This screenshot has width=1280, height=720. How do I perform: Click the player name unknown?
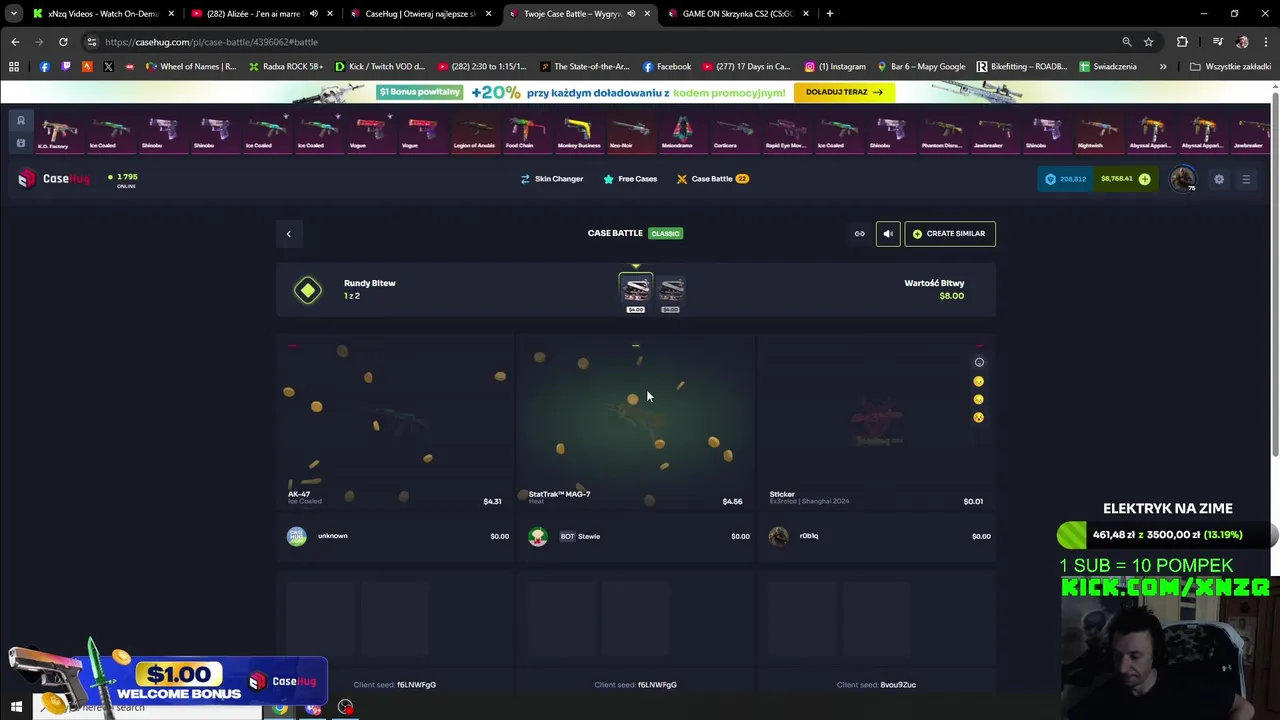333,536
